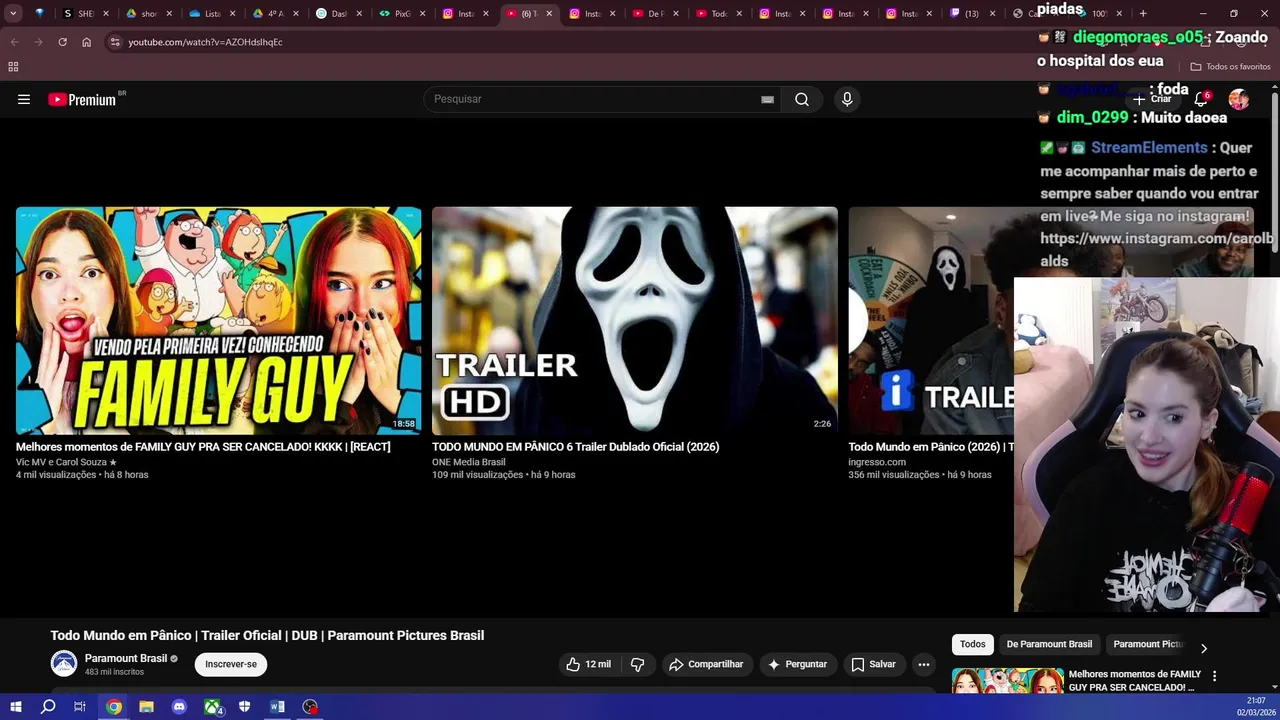Select the De Paramount Brasil chip

tap(1049, 644)
